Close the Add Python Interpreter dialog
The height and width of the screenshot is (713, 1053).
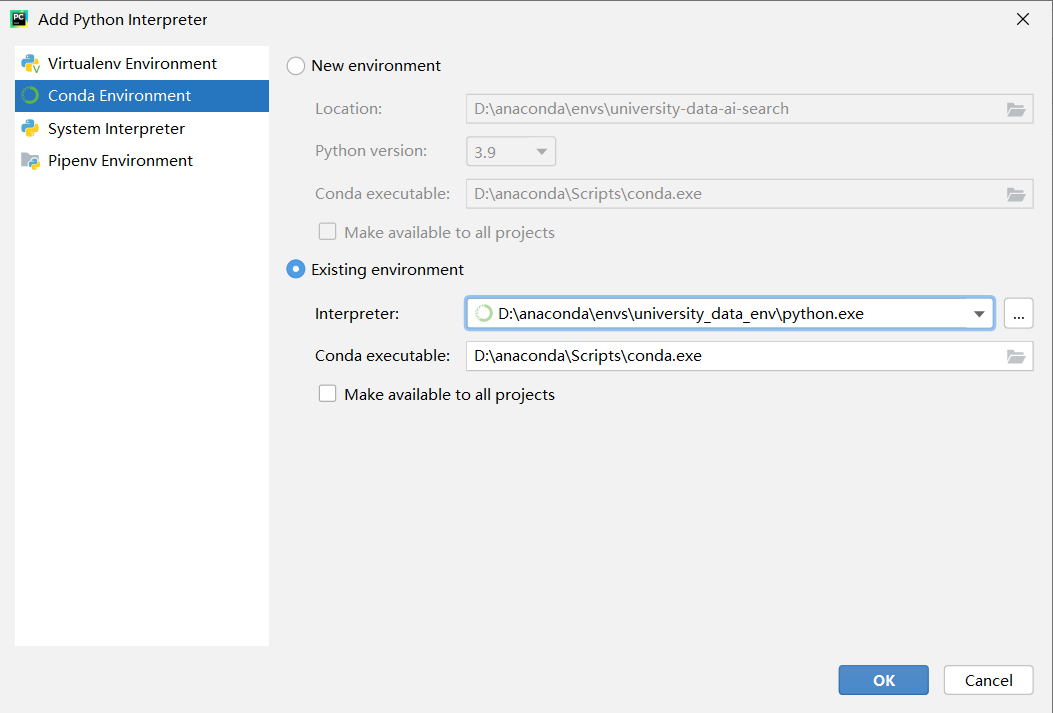(x=1022, y=19)
